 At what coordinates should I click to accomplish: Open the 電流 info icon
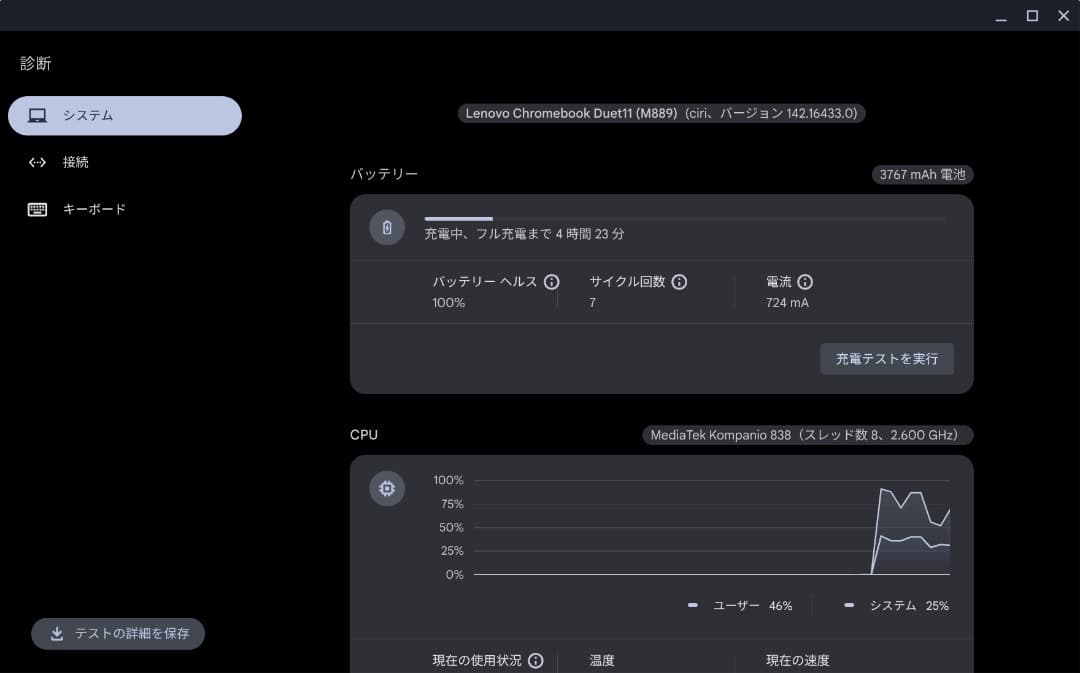click(805, 282)
